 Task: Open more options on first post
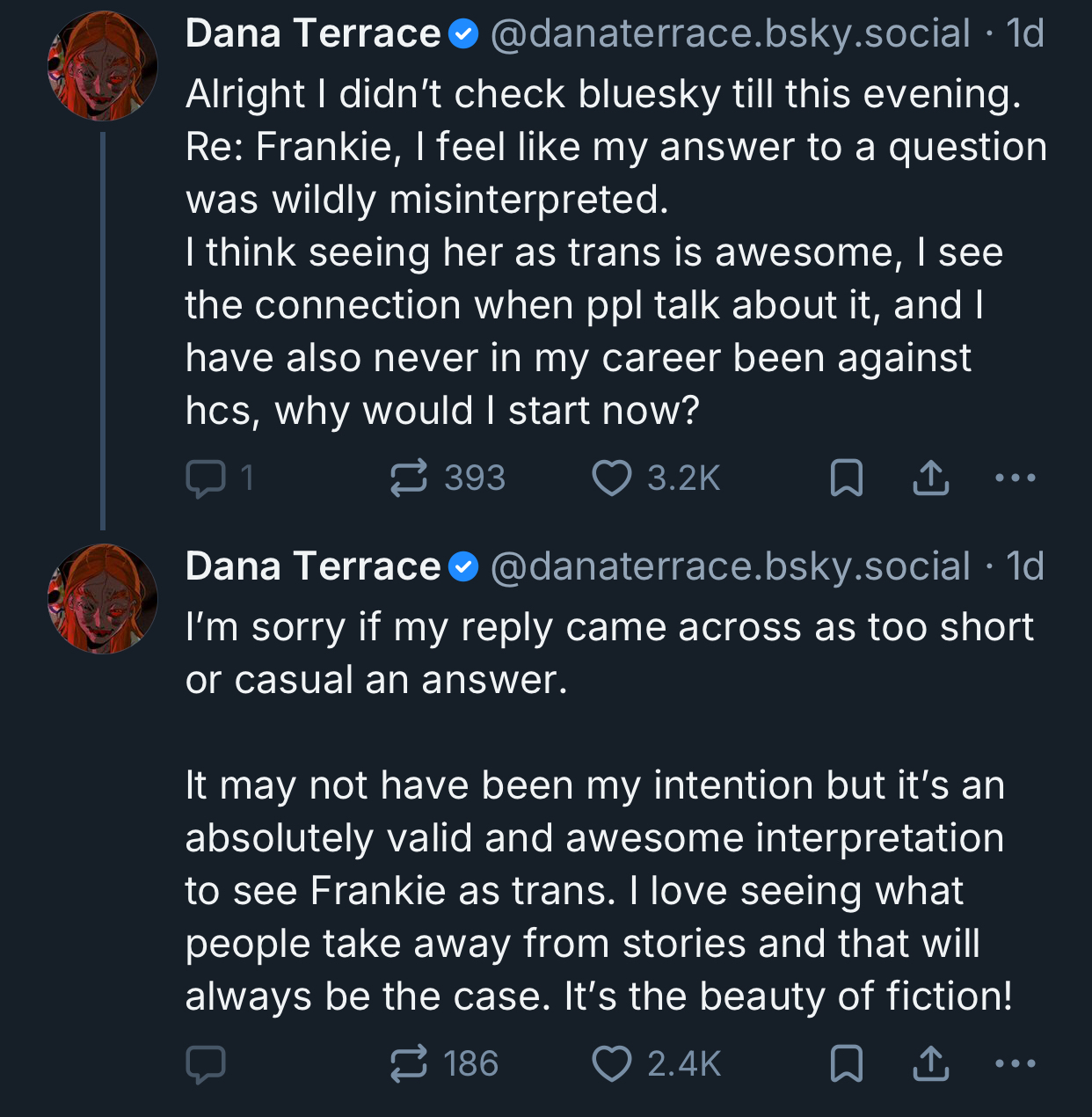click(1016, 478)
